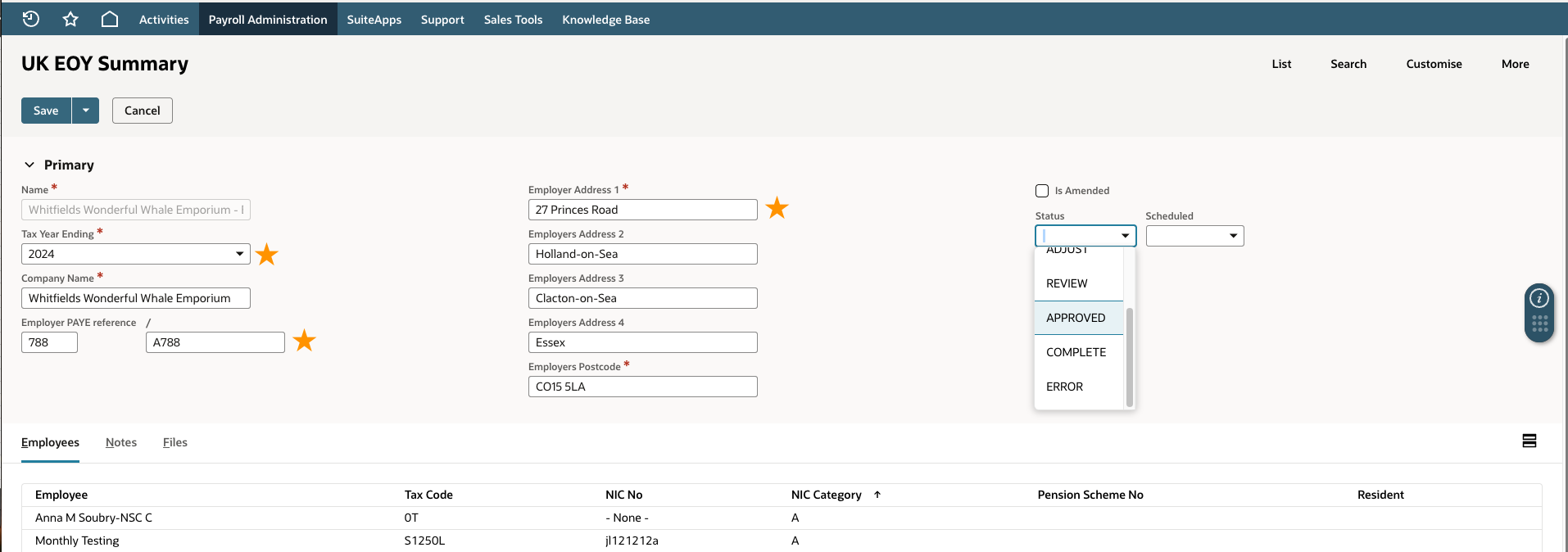Switch to the Notes tab

pos(121,442)
